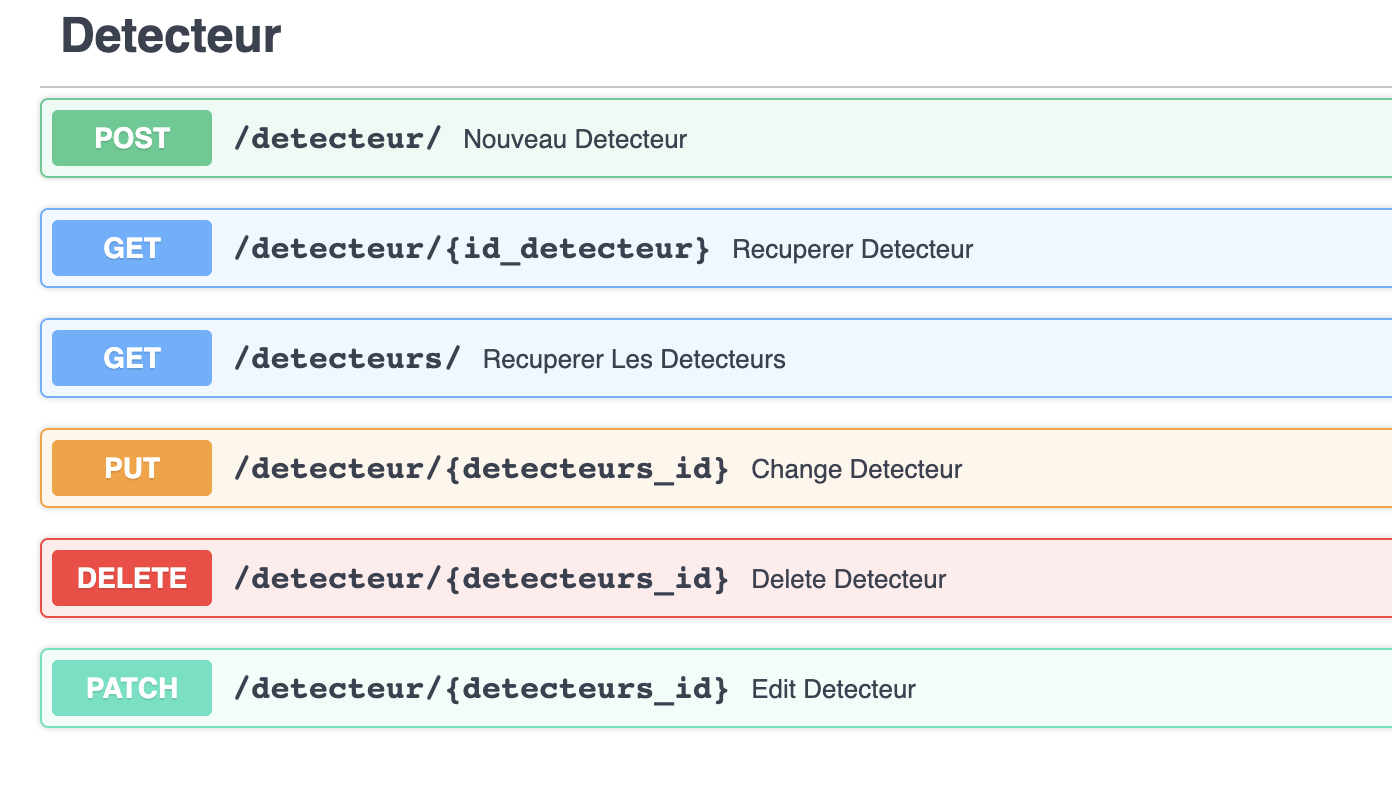This screenshot has height=786, width=1392.
Task: Expand the POST /detecteur/ operation row
Action: click(x=800, y=138)
